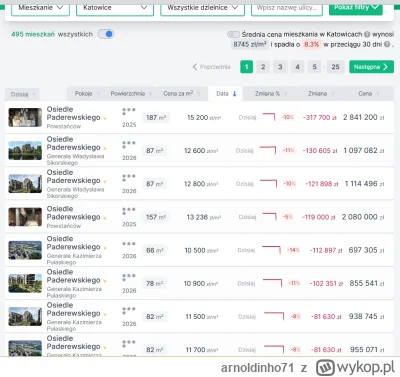Click the -14% change badge
The width and height of the screenshot is (400, 377).
tap(293, 250)
